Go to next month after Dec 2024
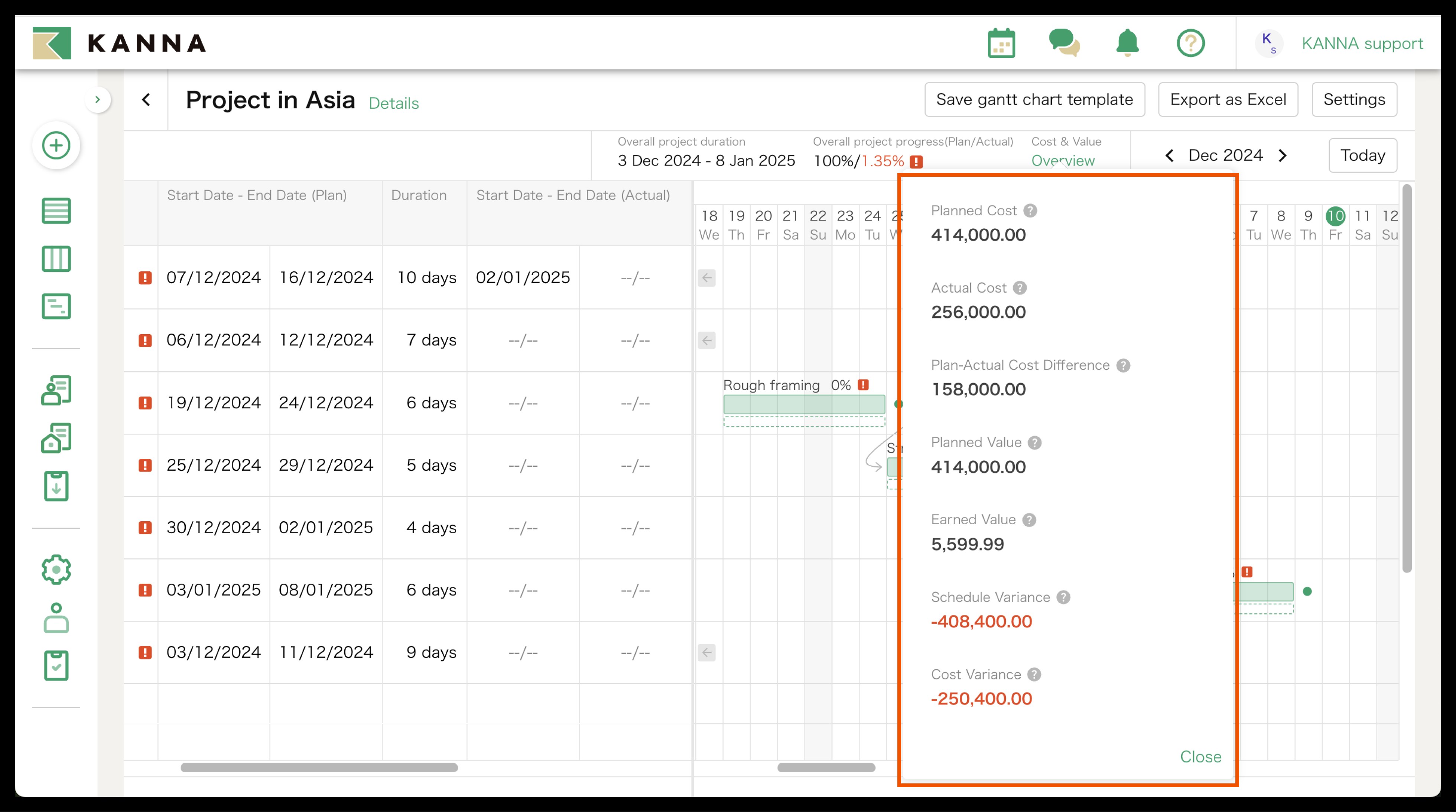1456x812 pixels. pos(1283,156)
